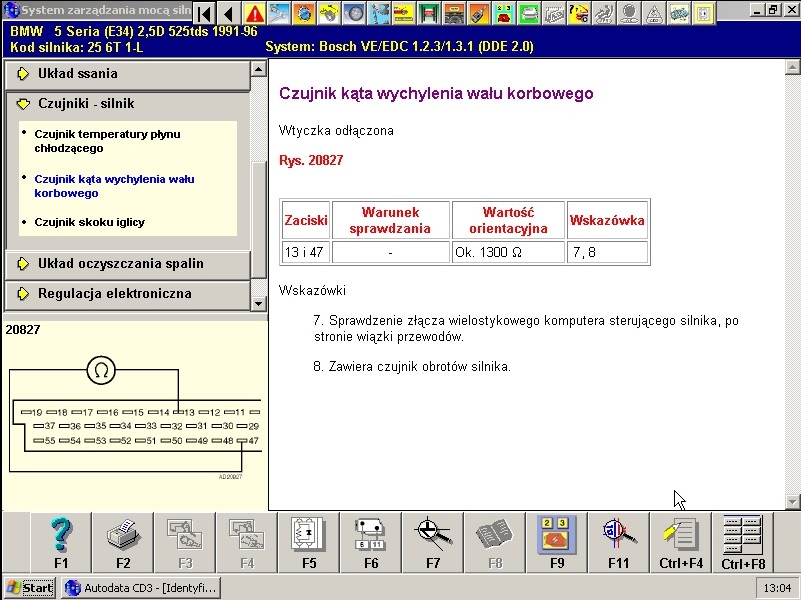Click the red warning triangle toolbar icon
This screenshot has height=601, width=804.
[254, 14]
